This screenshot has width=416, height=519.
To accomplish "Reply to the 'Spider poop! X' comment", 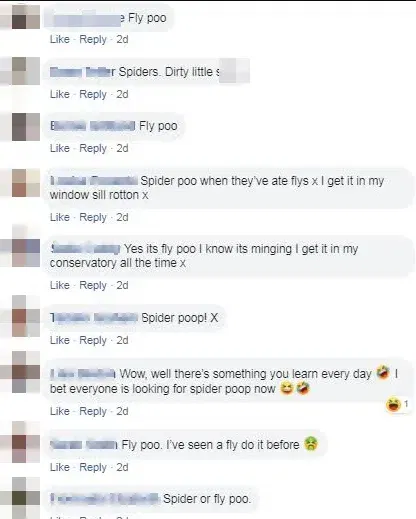I will tap(93, 340).
